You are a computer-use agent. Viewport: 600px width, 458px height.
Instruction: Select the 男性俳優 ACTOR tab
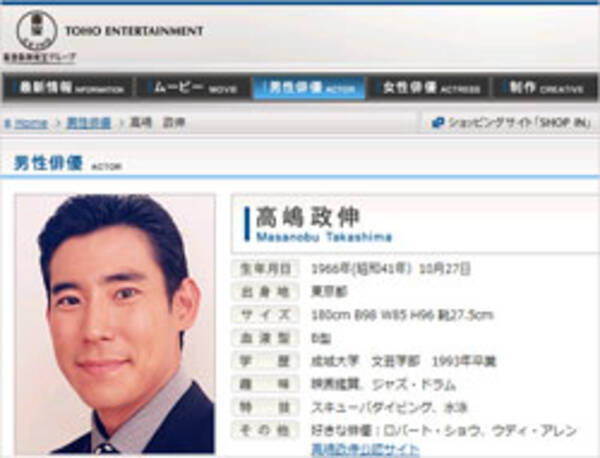tap(309, 88)
